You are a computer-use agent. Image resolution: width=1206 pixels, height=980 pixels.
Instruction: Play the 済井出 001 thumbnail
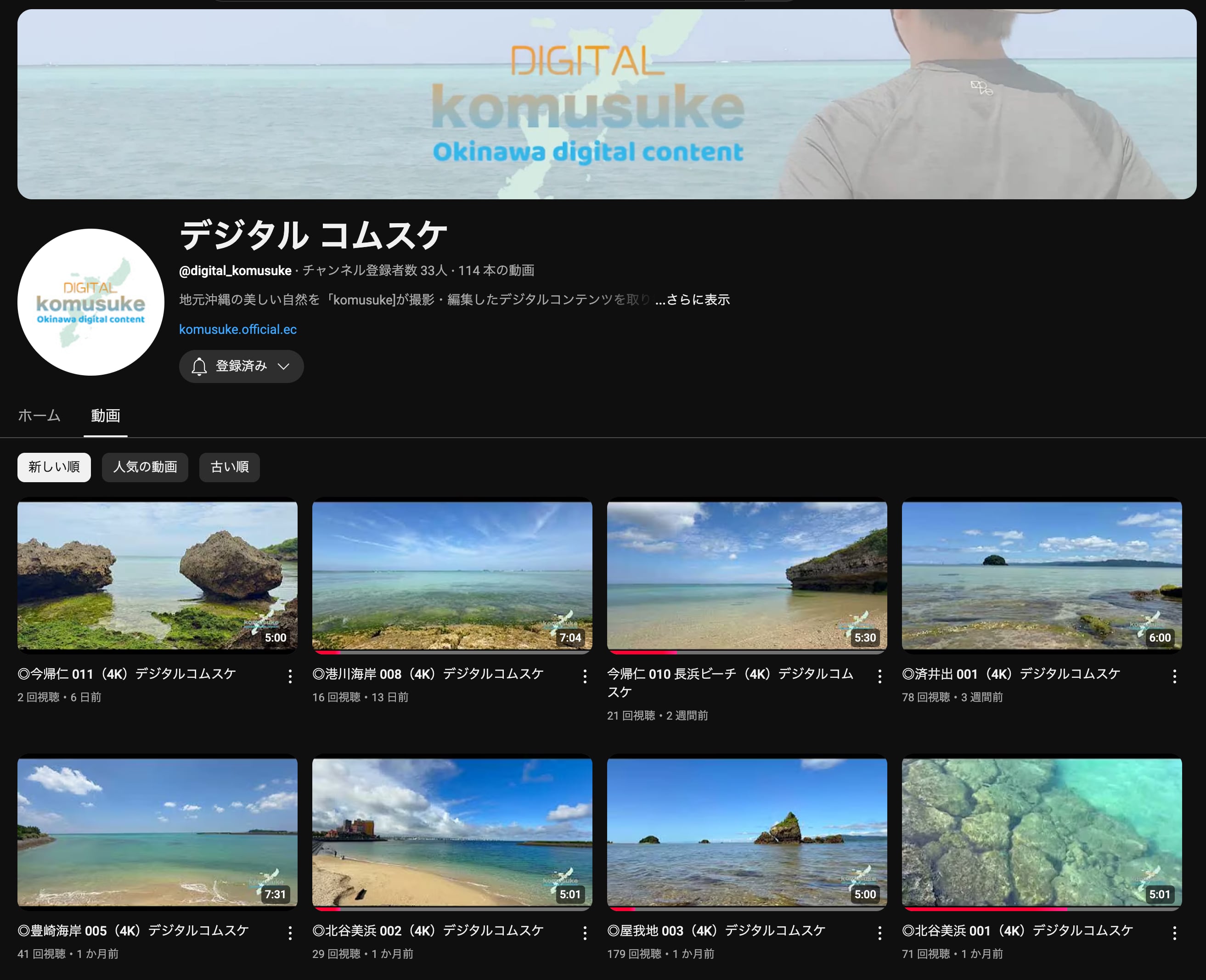tap(1042, 575)
